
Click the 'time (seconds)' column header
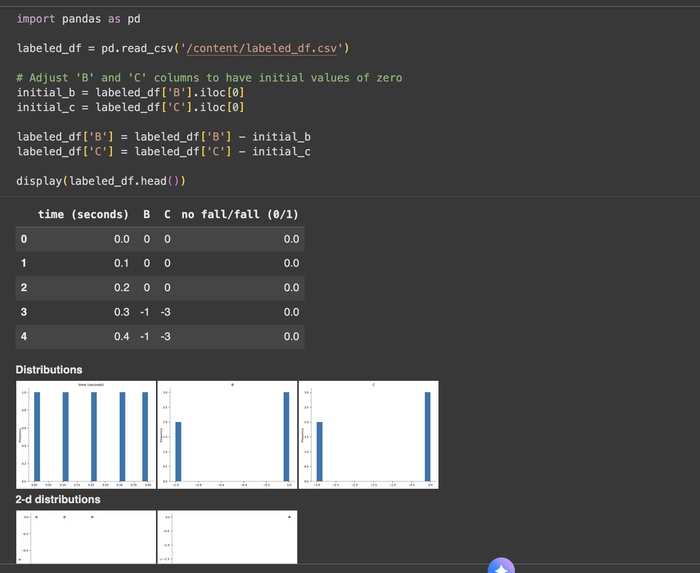(83, 215)
